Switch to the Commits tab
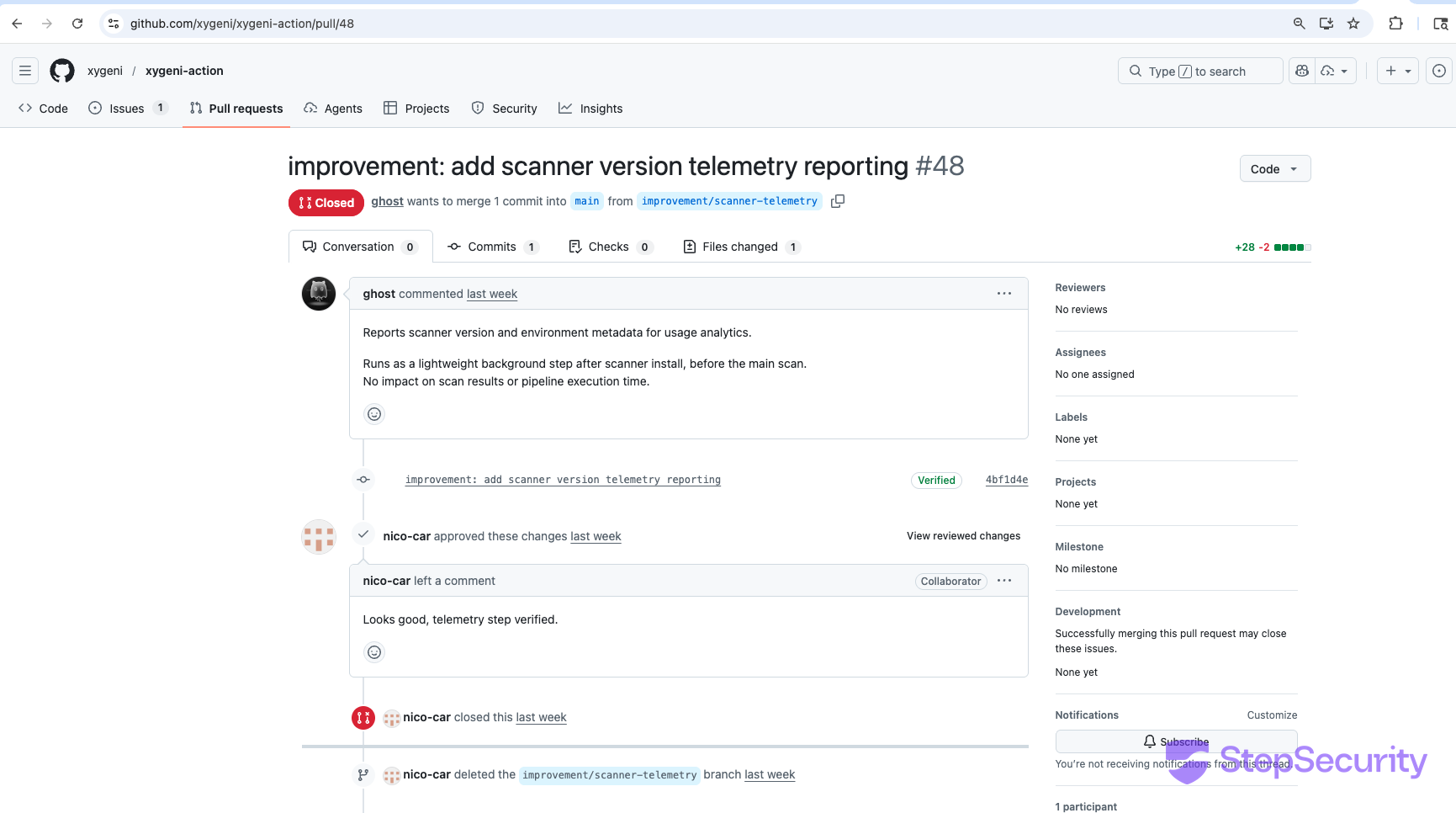This screenshot has height=813, width=1456. point(493,247)
